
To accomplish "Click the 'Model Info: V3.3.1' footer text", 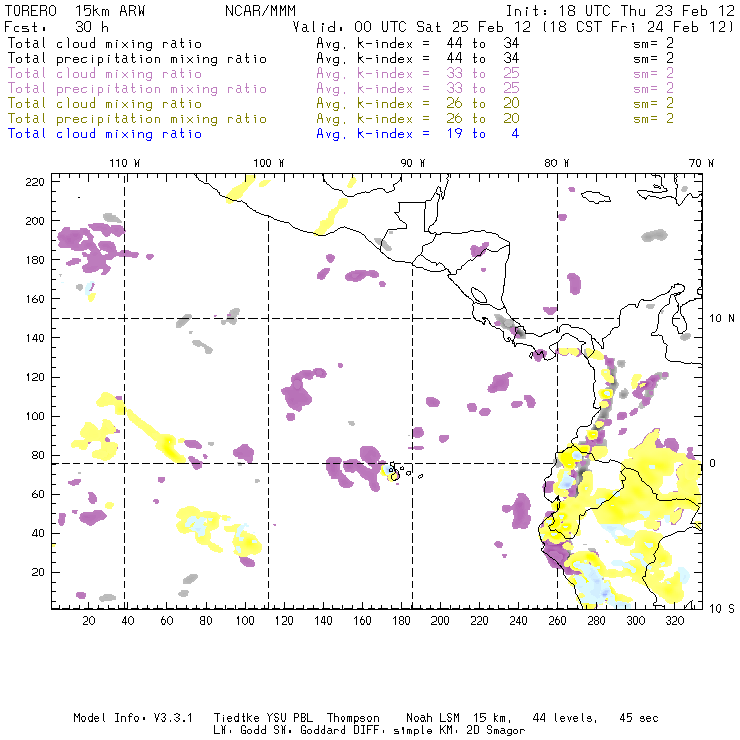I will (133, 718).
